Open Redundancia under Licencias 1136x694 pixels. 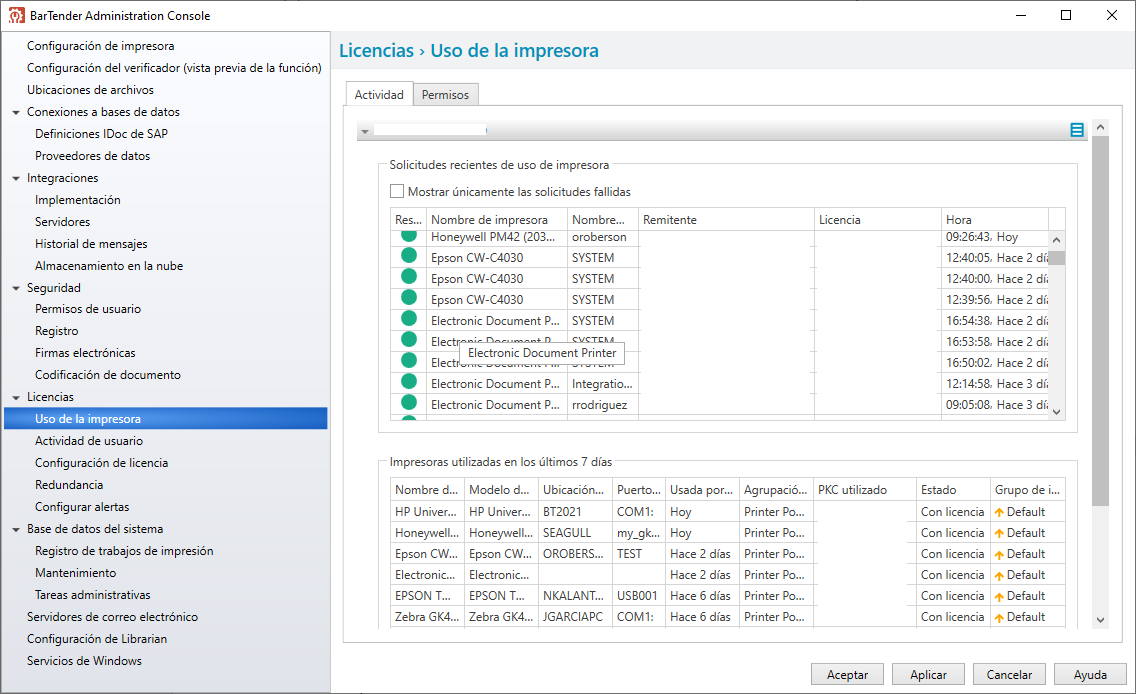pyautogui.click(x=69, y=485)
